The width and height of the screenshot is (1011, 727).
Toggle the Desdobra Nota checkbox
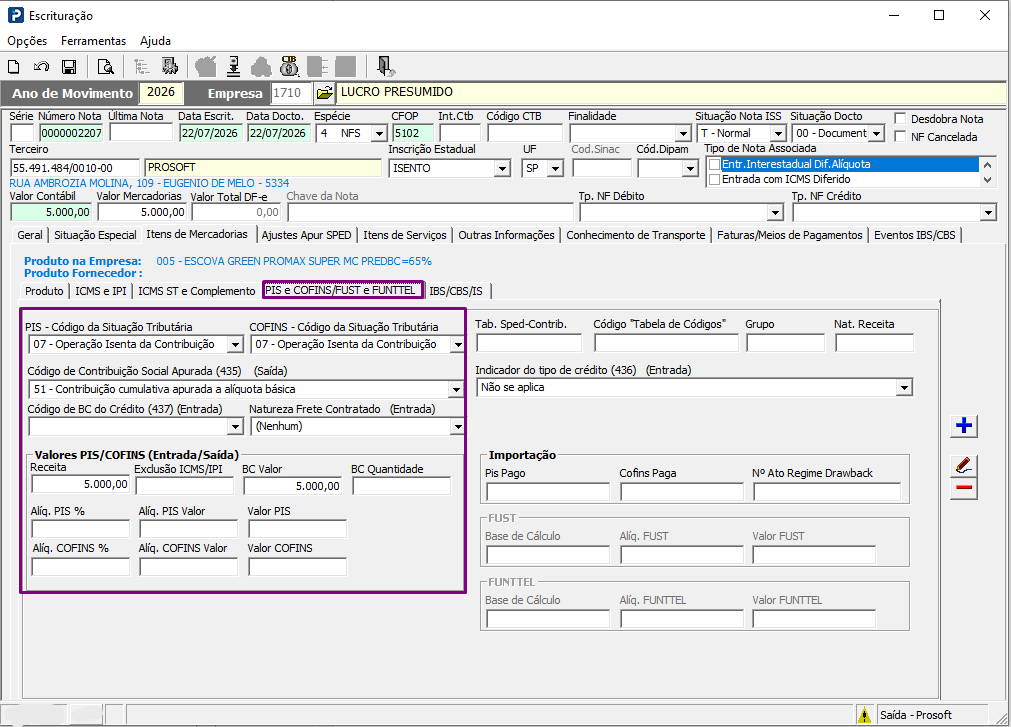pos(900,119)
